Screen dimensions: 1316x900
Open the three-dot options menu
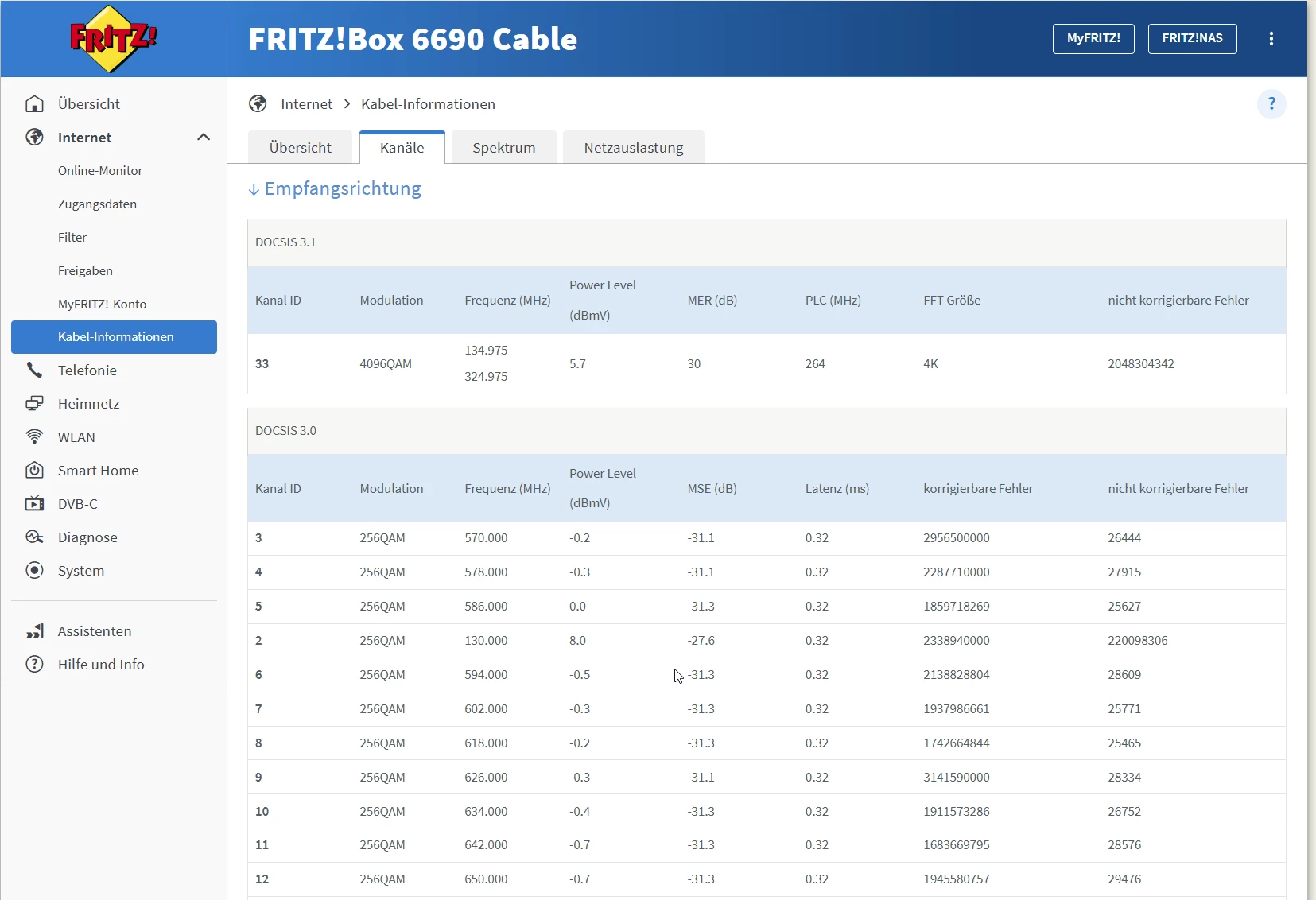click(1271, 38)
